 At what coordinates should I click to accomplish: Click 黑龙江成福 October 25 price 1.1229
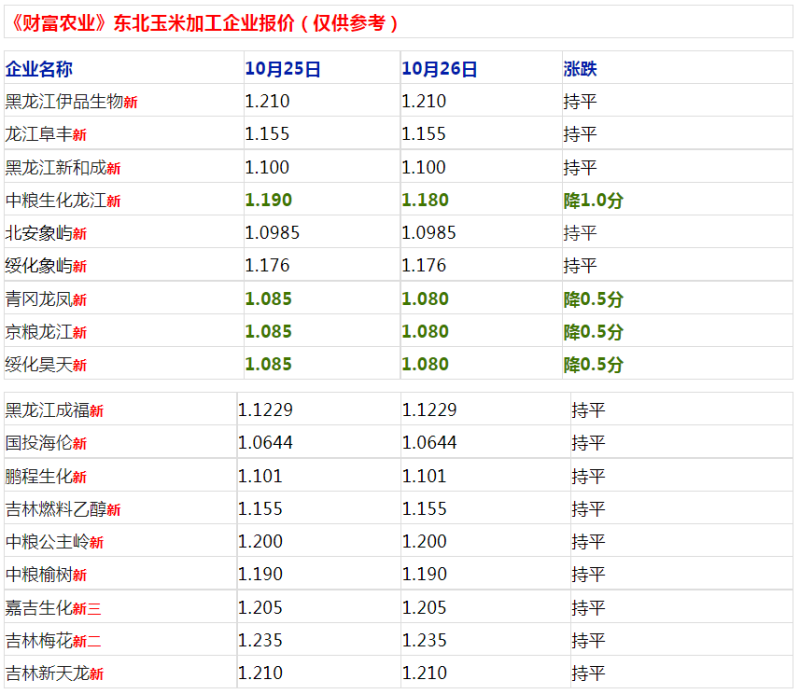click(265, 410)
